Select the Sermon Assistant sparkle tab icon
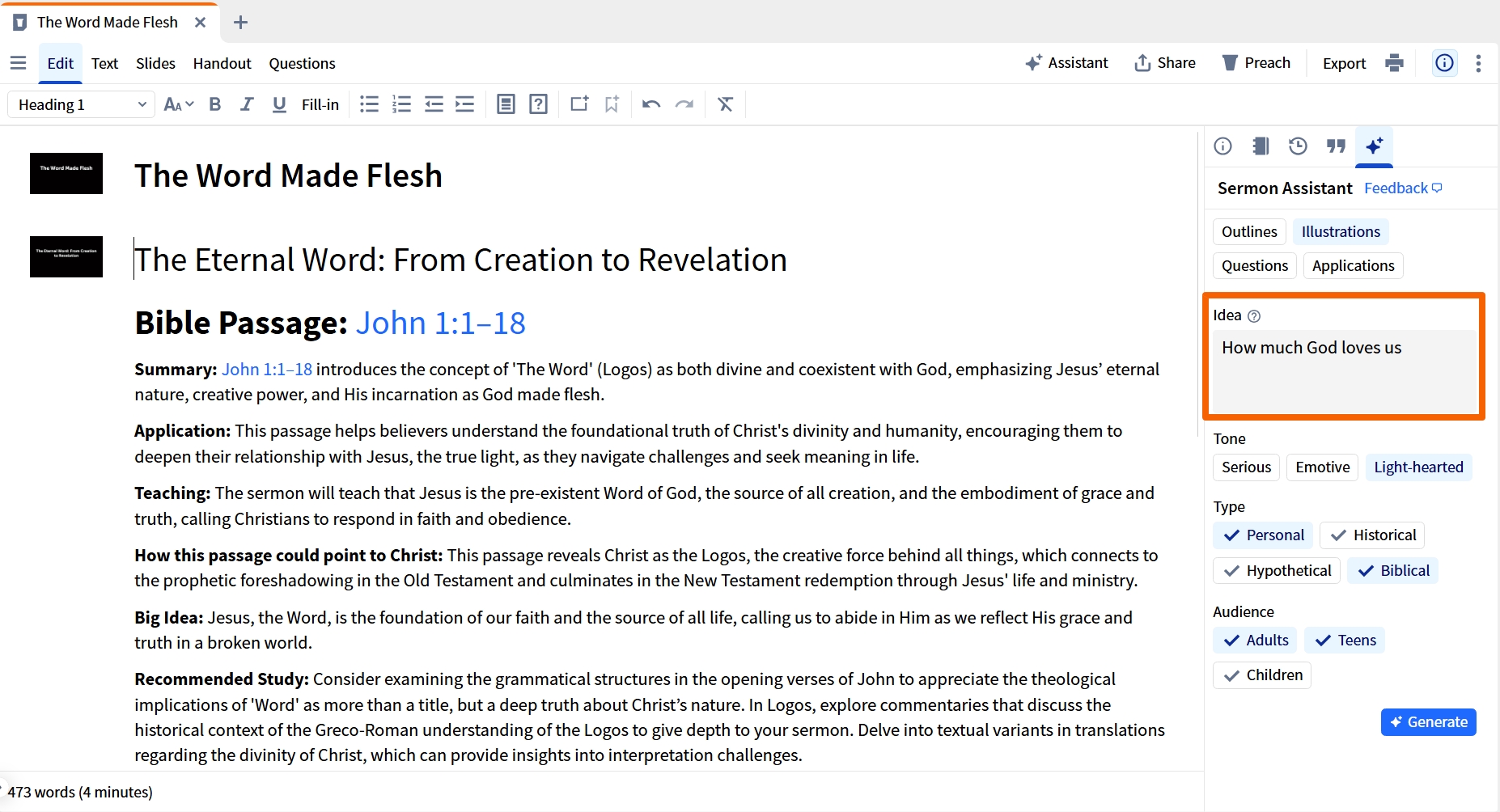Viewport: 1500px width, 812px height. click(1374, 146)
